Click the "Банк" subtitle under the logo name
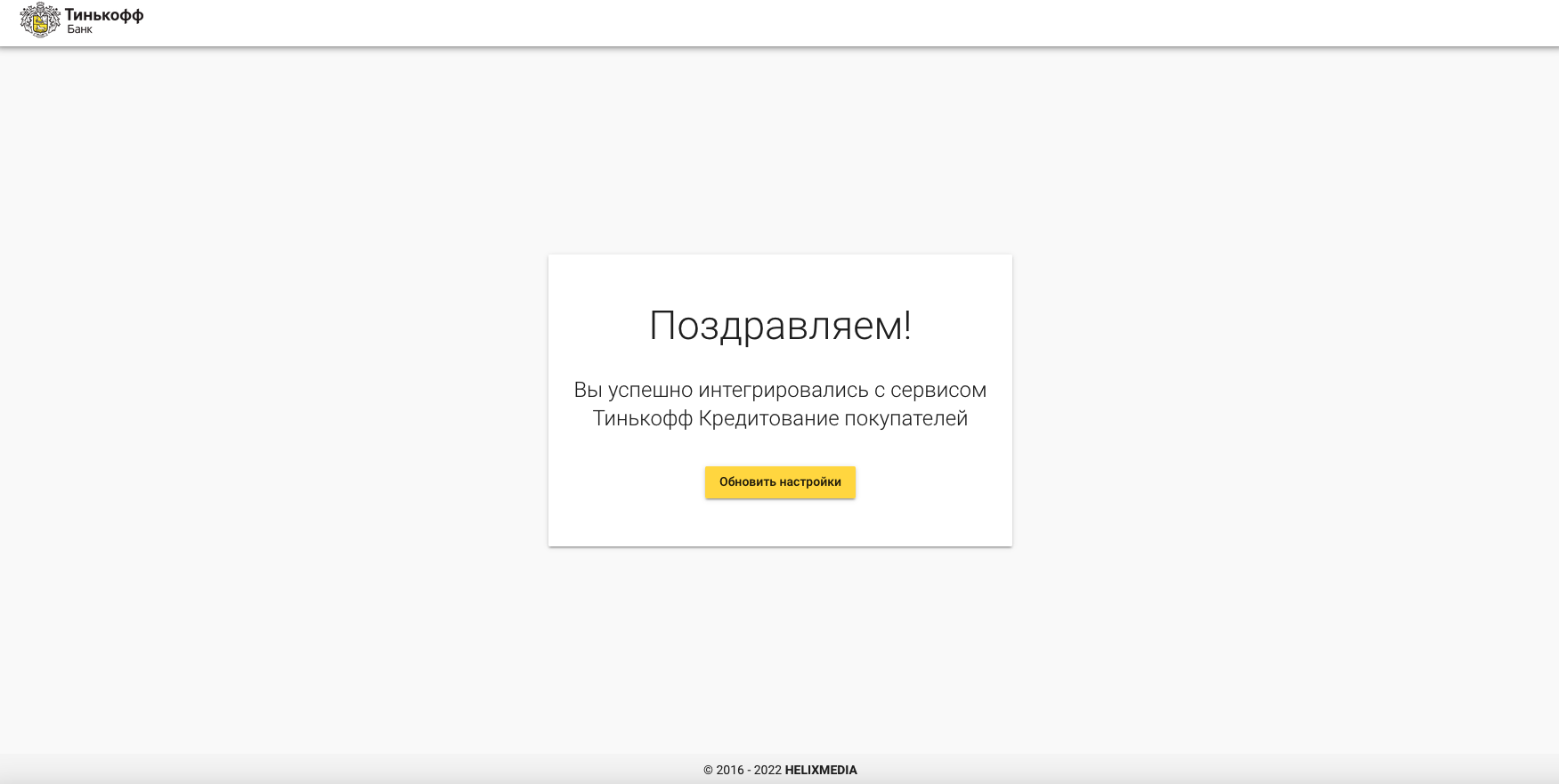This screenshot has width=1559, height=784. [x=80, y=29]
